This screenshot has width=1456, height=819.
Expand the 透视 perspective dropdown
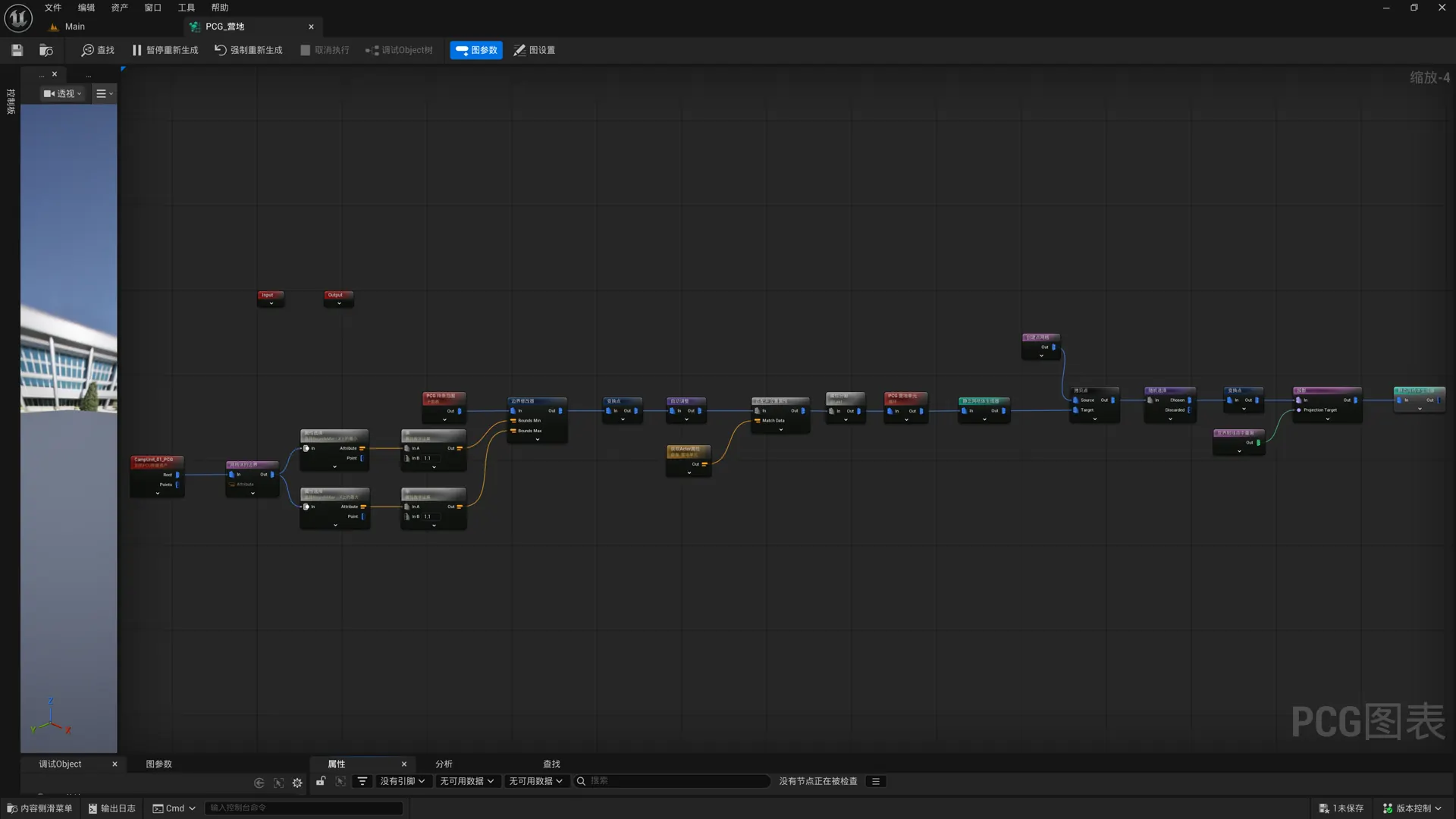coord(62,93)
